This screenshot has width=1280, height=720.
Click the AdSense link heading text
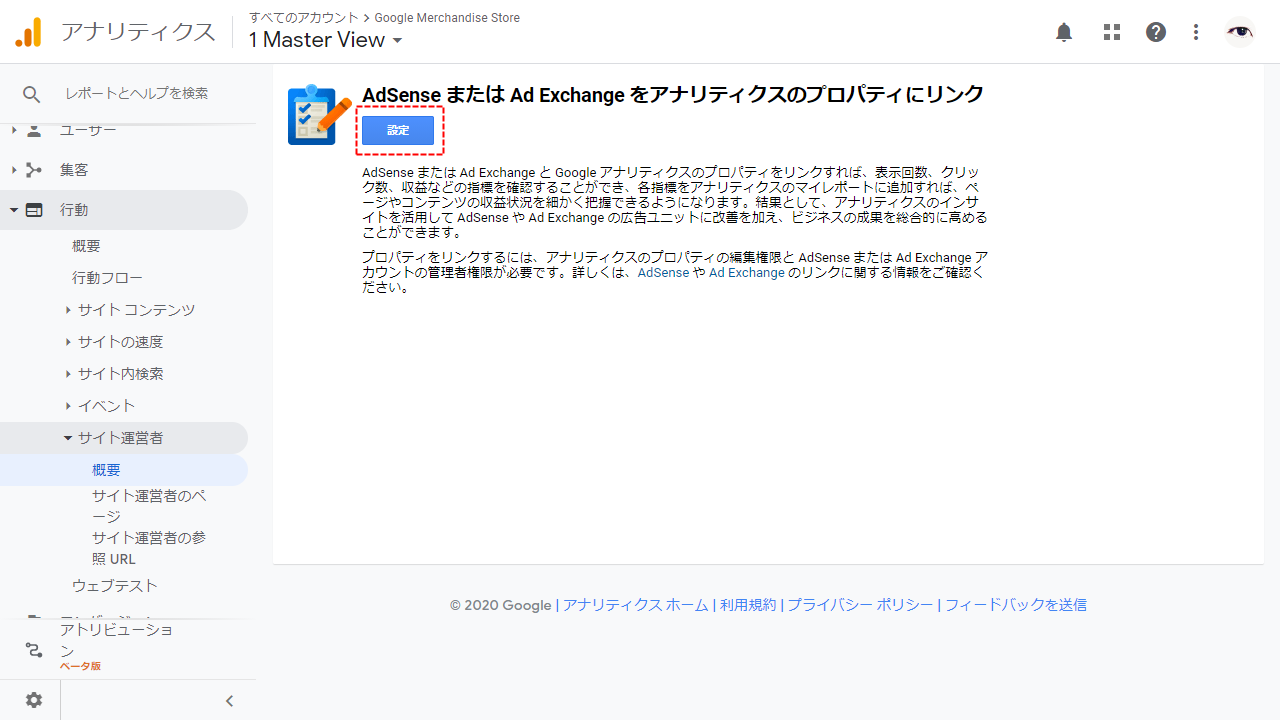(673, 94)
